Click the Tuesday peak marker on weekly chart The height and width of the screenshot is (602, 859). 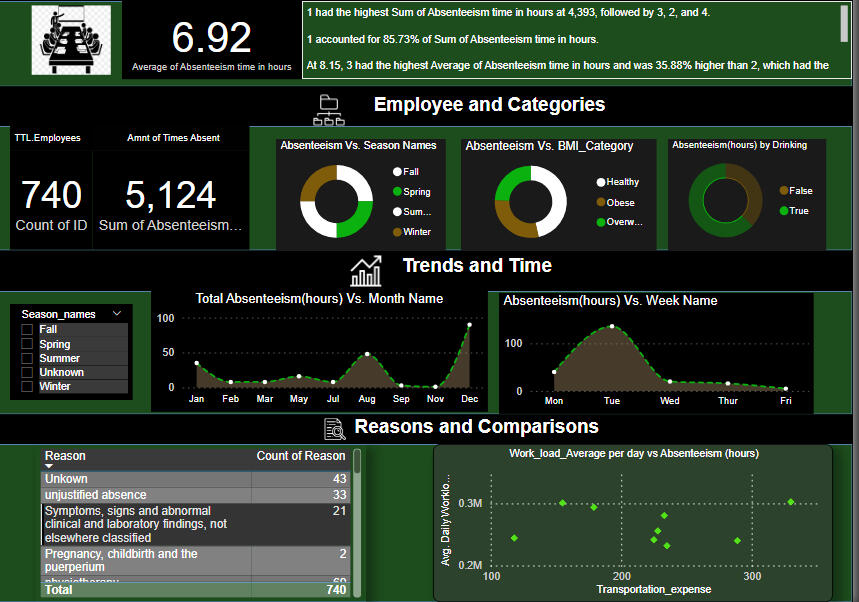tap(612, 327)
